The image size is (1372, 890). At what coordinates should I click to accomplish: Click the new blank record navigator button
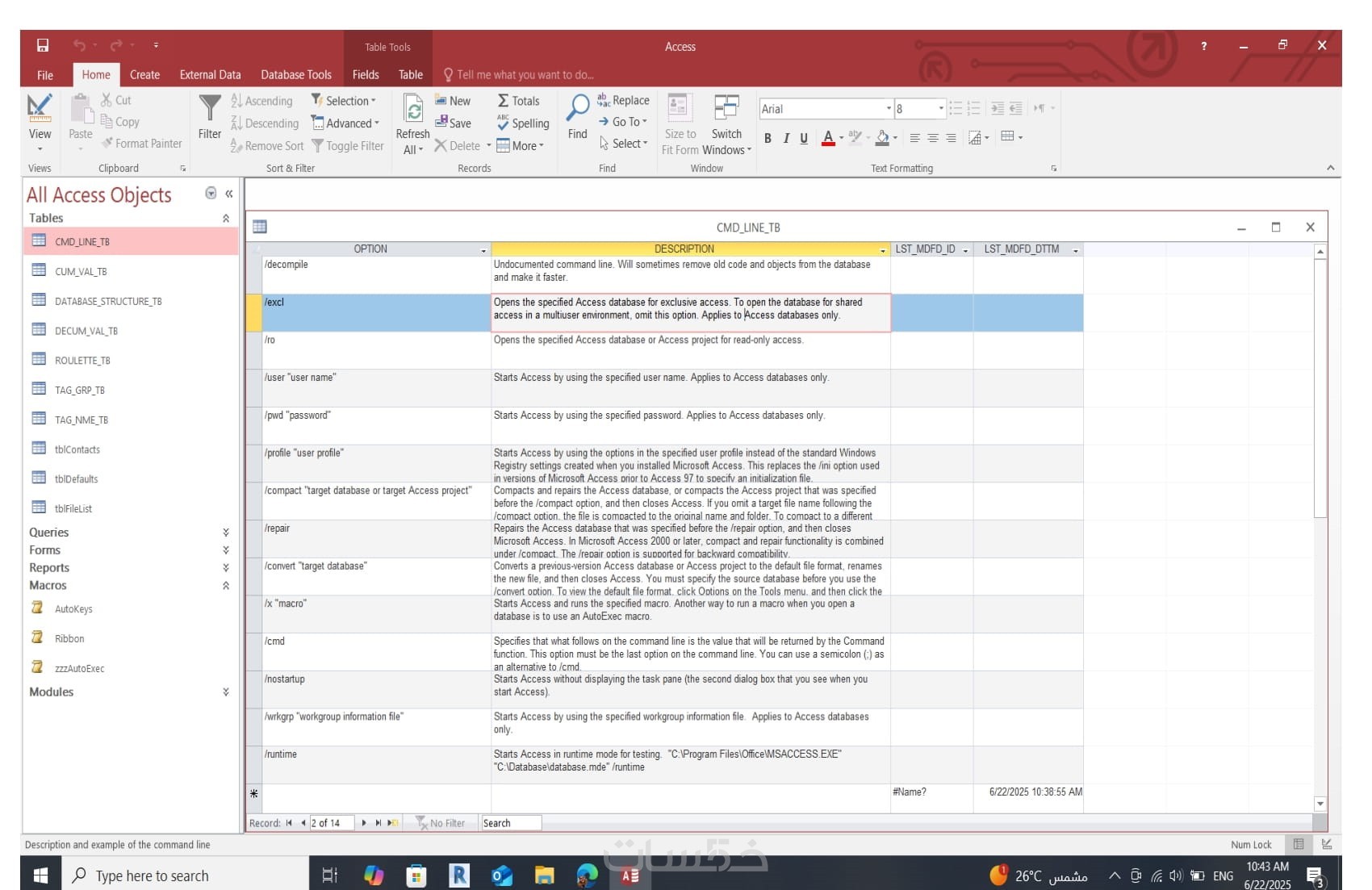pyautogui.click(x=393, y=823)
